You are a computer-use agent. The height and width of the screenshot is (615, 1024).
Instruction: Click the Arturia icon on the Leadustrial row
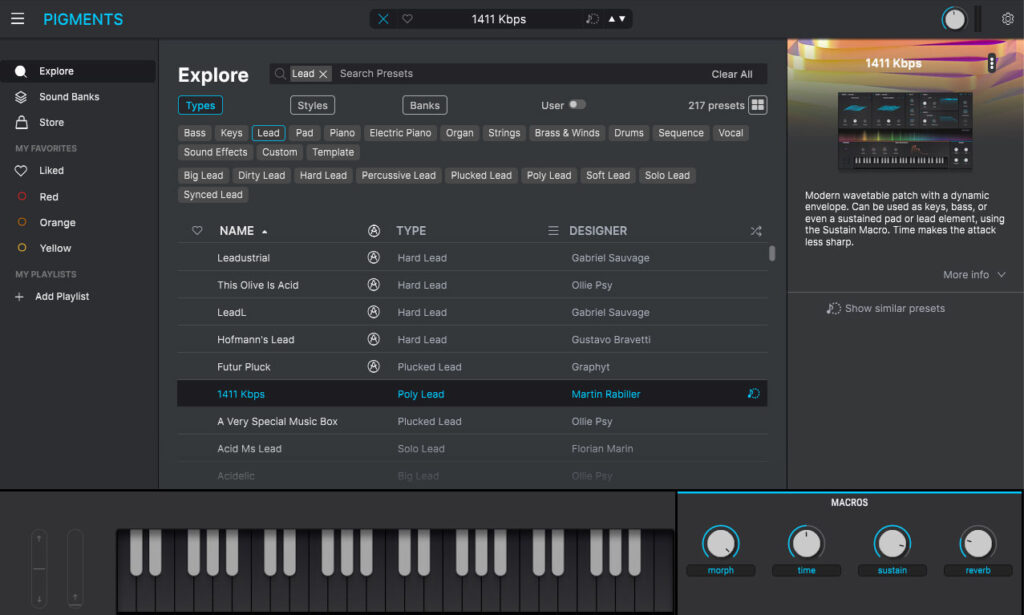click(374, 257)
